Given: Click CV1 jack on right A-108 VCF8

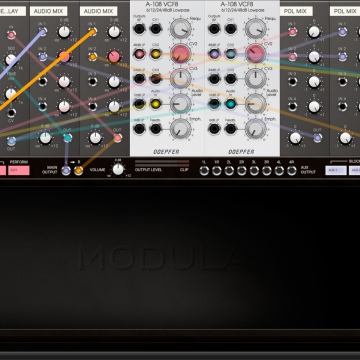Looking at the screenshot, I should pyautogui.click(x=231, y=29).
